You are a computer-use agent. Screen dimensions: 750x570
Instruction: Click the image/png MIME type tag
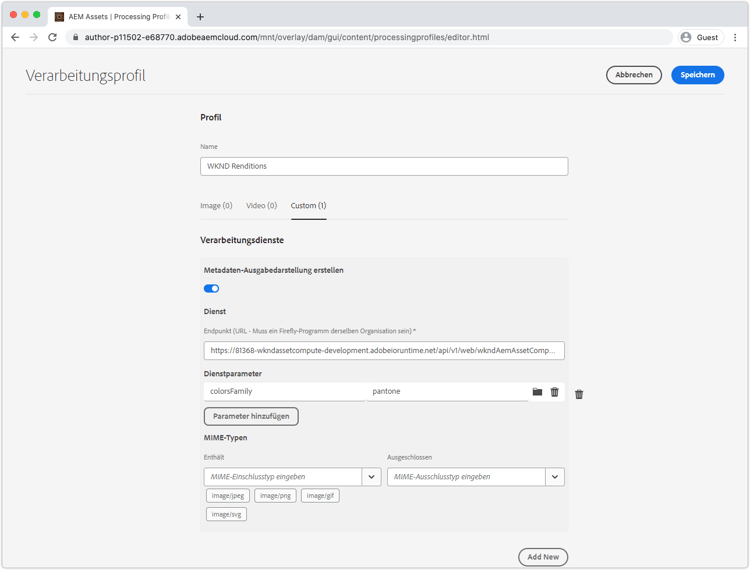[275, 495]
